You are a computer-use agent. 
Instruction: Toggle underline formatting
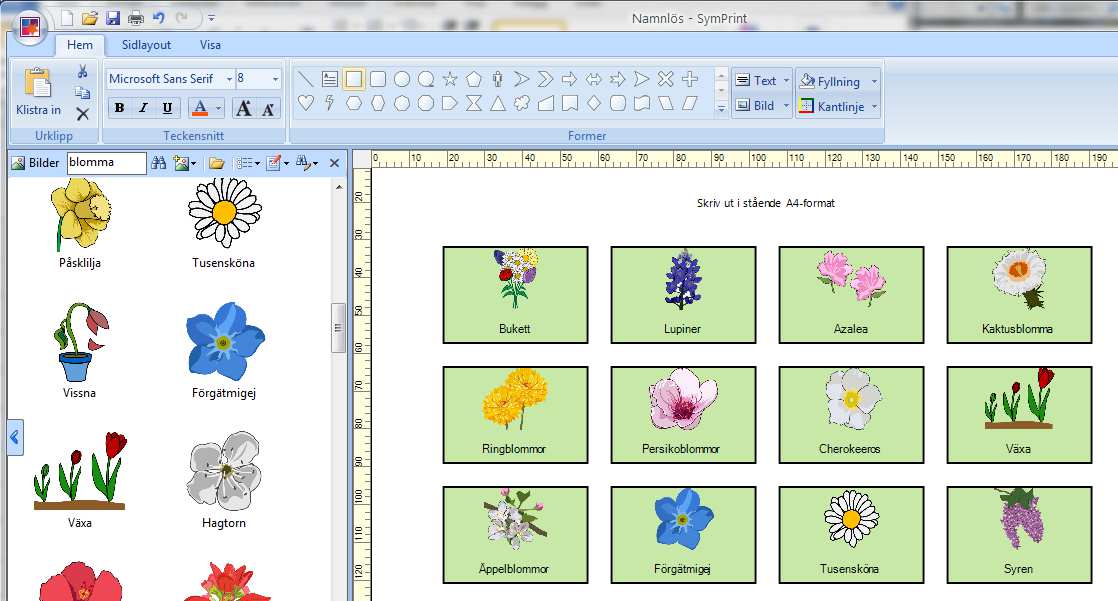coord(168,108)
